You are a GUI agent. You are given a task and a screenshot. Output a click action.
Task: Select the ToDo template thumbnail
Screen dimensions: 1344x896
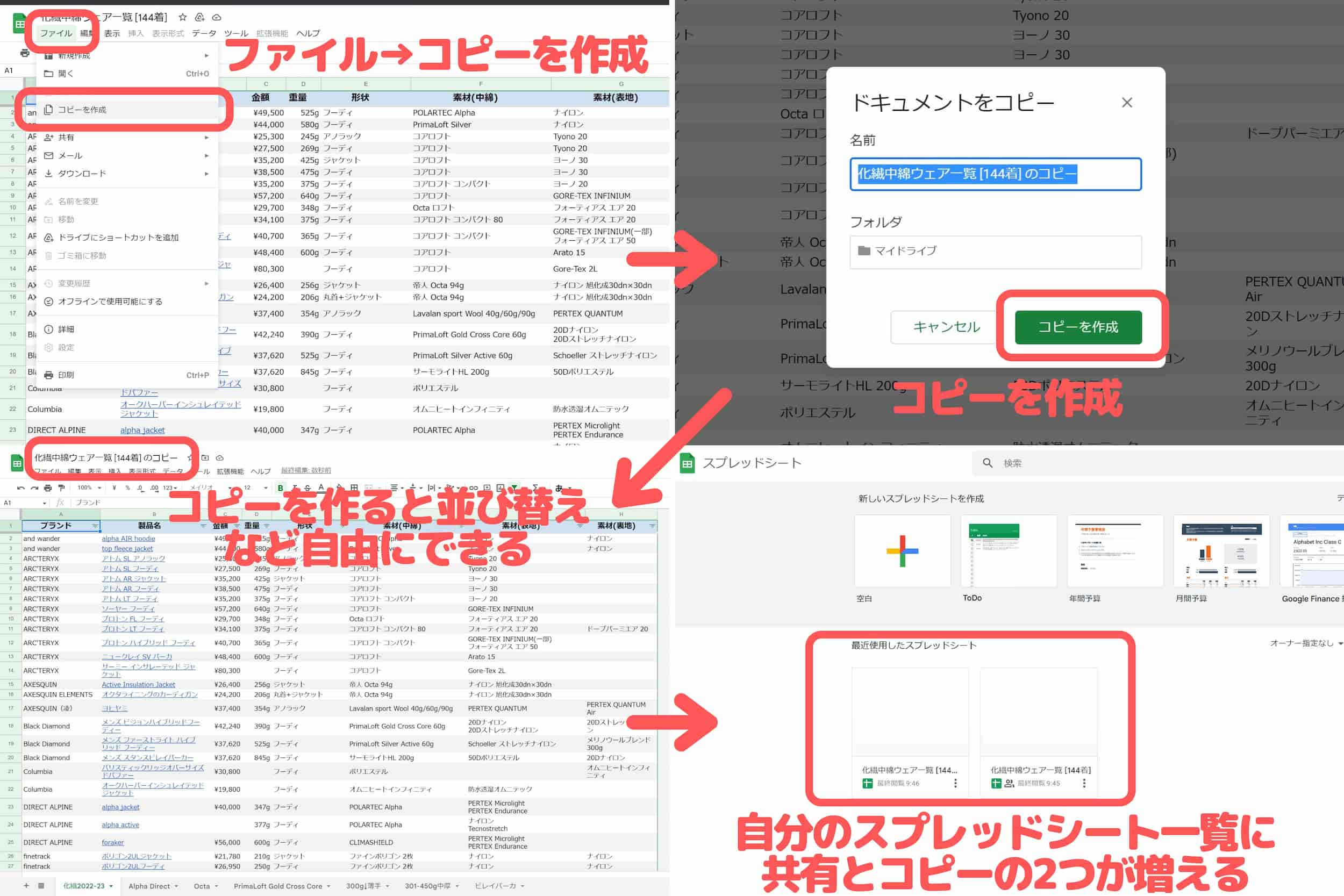1009,551
